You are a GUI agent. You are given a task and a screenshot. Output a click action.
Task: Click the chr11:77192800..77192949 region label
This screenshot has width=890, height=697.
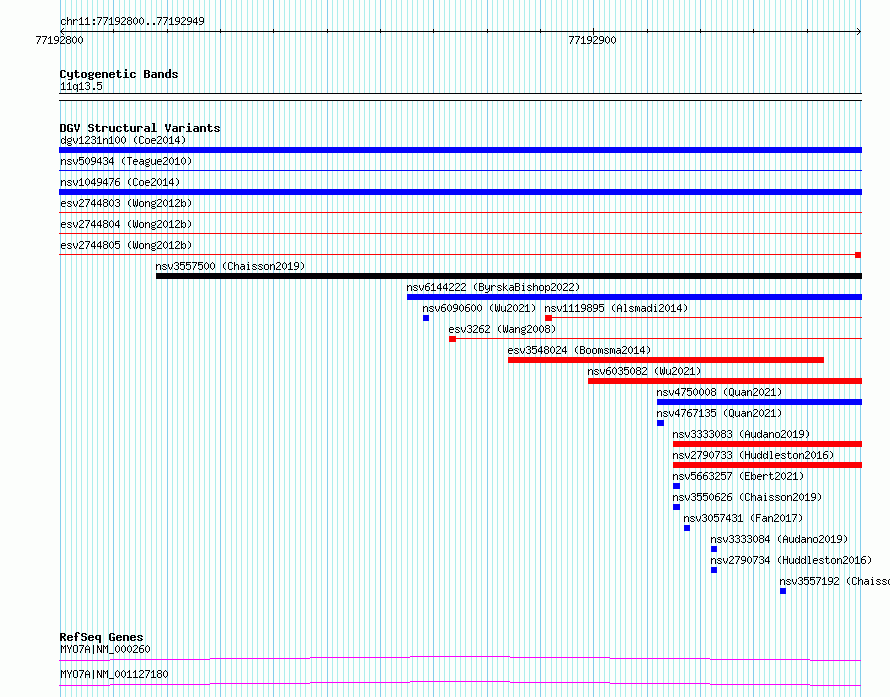click(132, 21)
